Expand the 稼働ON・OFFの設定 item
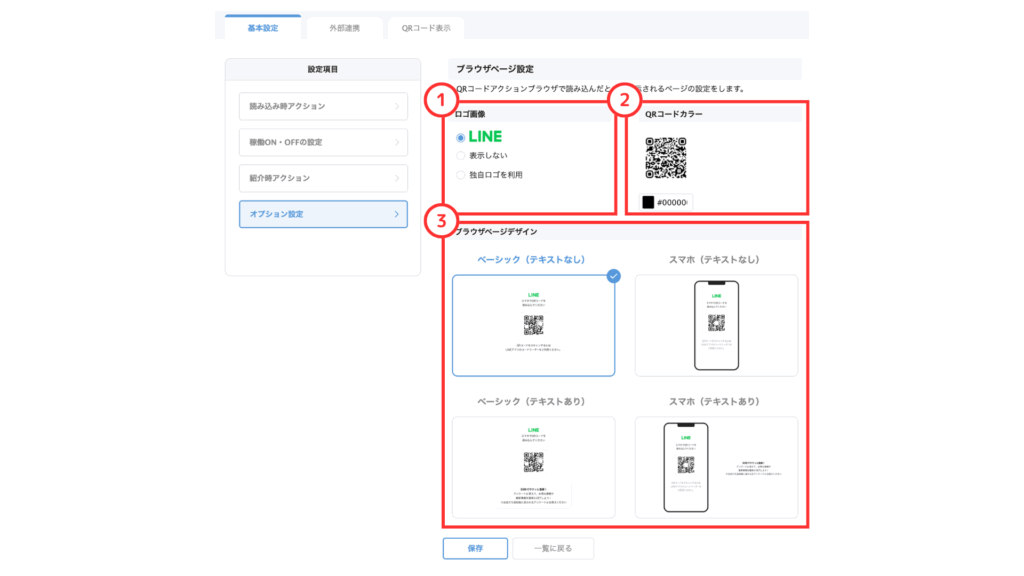This screenshot has height=576, width=1024. coord(323,142)
